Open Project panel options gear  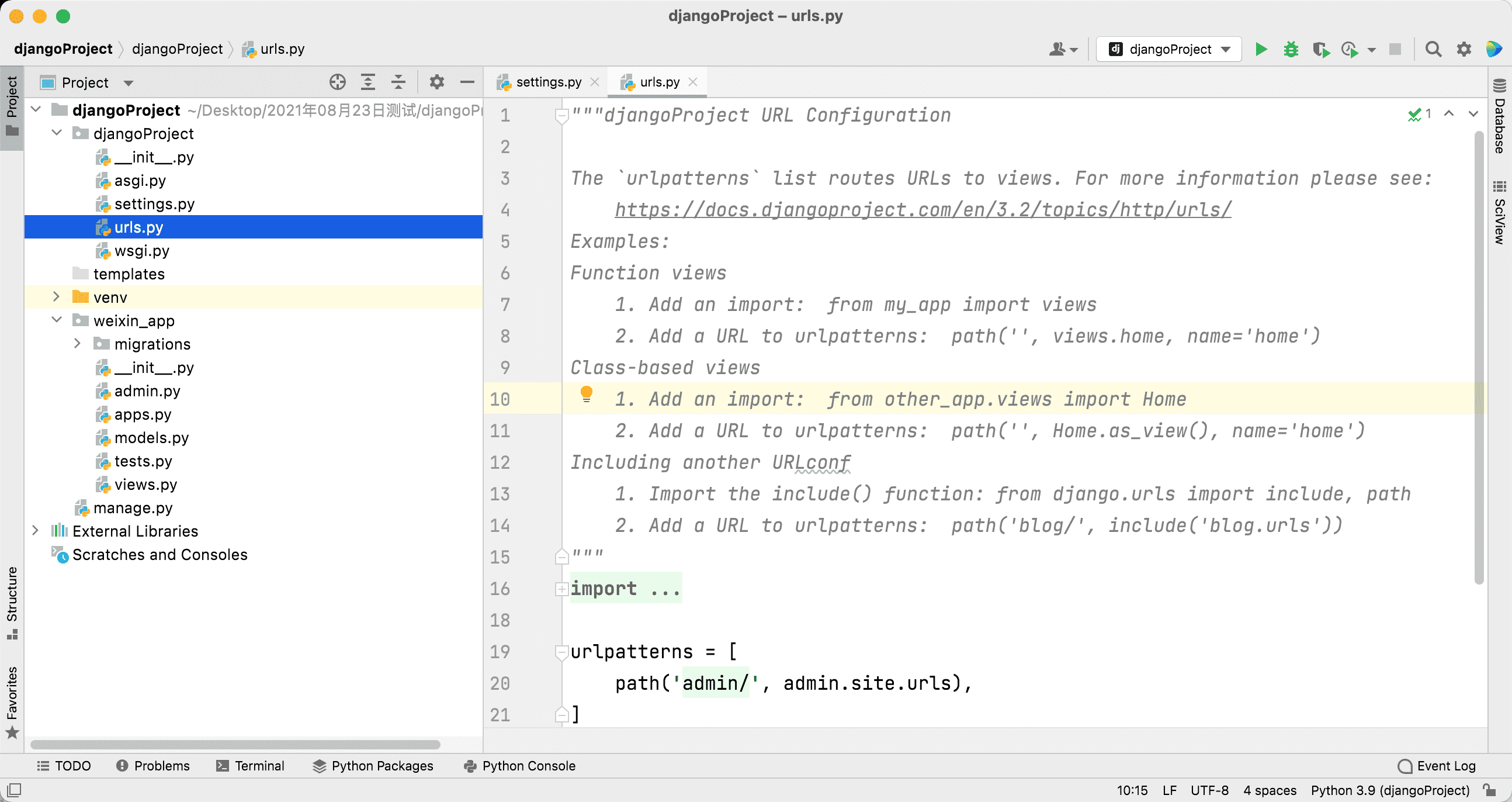click(436, 82)
